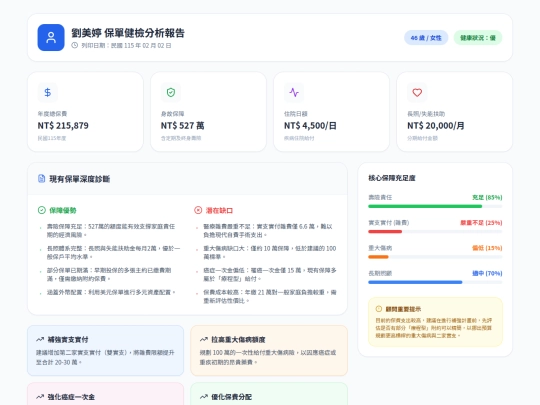Viewport: 540px width, 405px height.
Task: Click the green check circle beside 保障優勢
Action: (42, 210)
